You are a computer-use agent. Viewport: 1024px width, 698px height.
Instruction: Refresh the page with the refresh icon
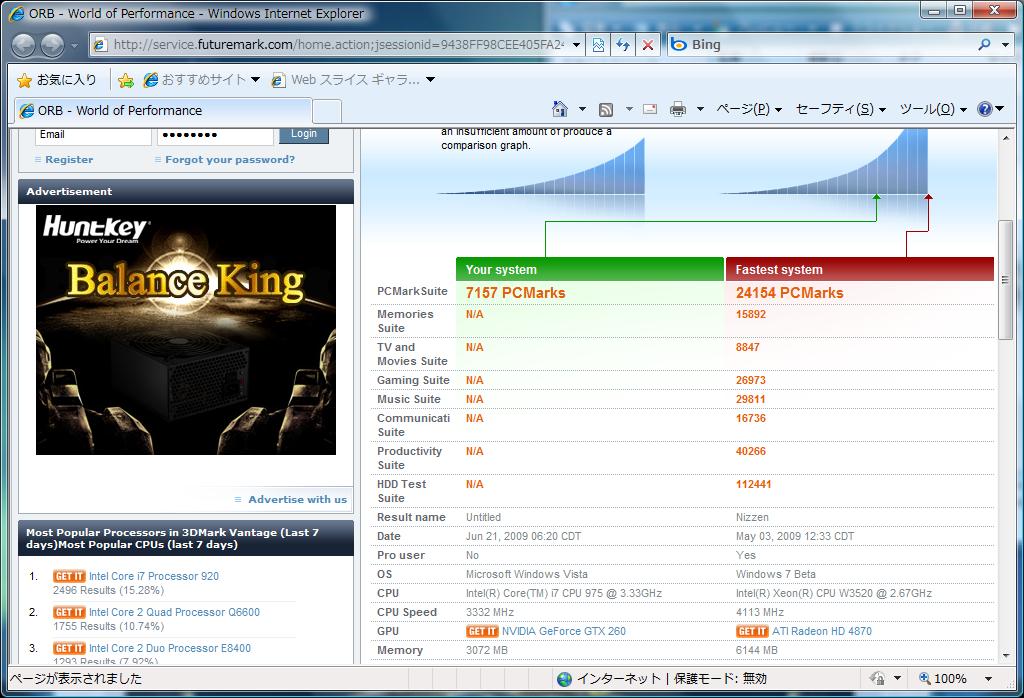(x=623, y=44)
